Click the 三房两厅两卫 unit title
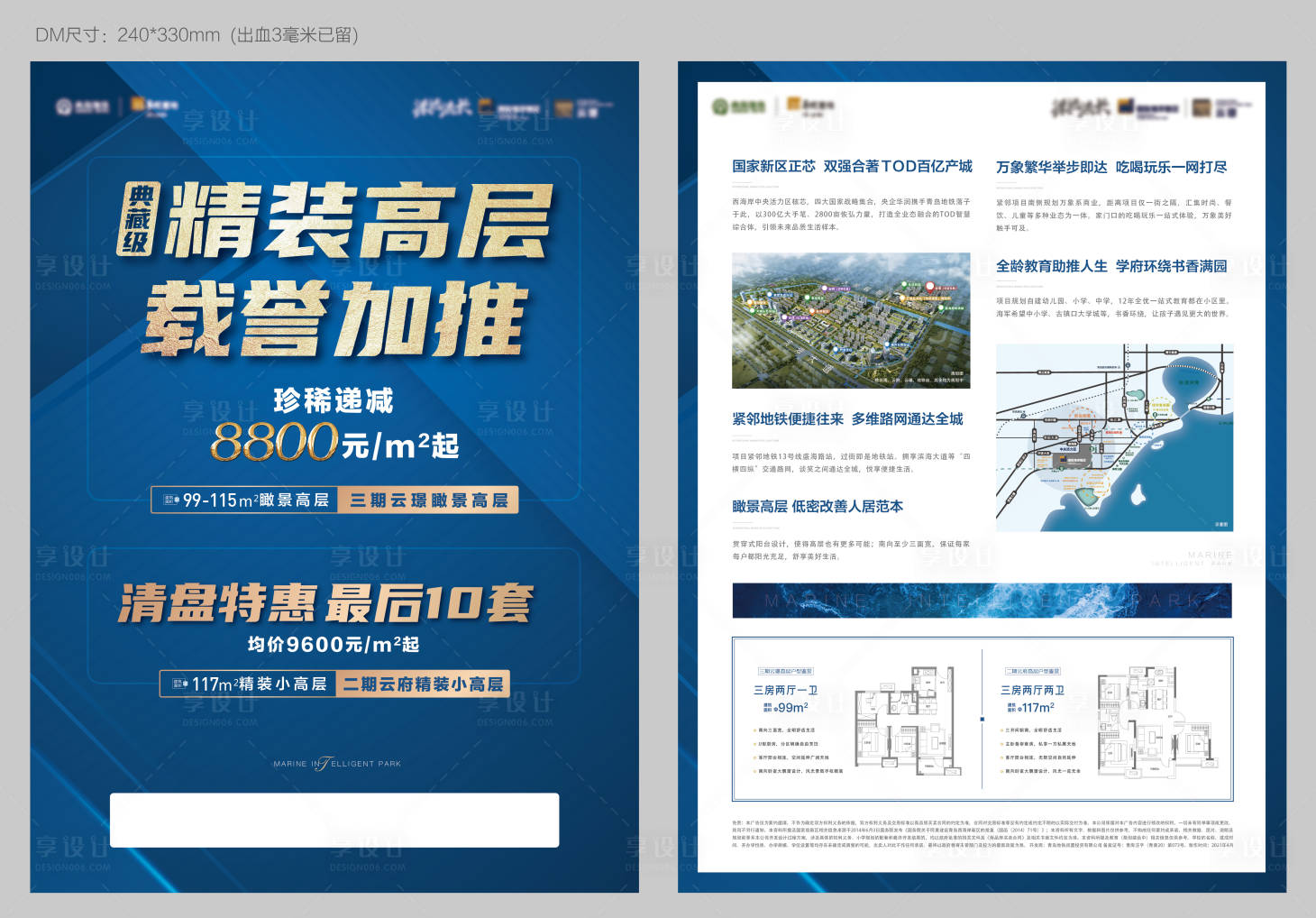 point(1032,690)
